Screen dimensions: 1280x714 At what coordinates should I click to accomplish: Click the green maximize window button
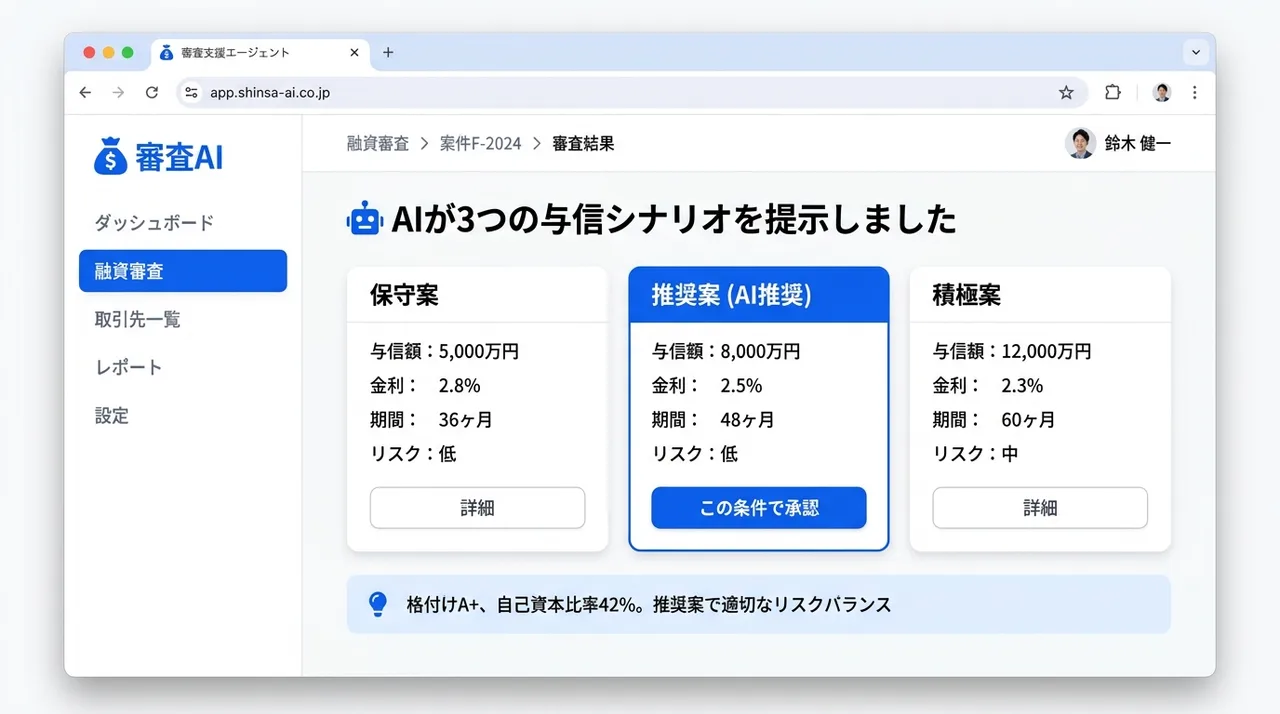(128, 52)
